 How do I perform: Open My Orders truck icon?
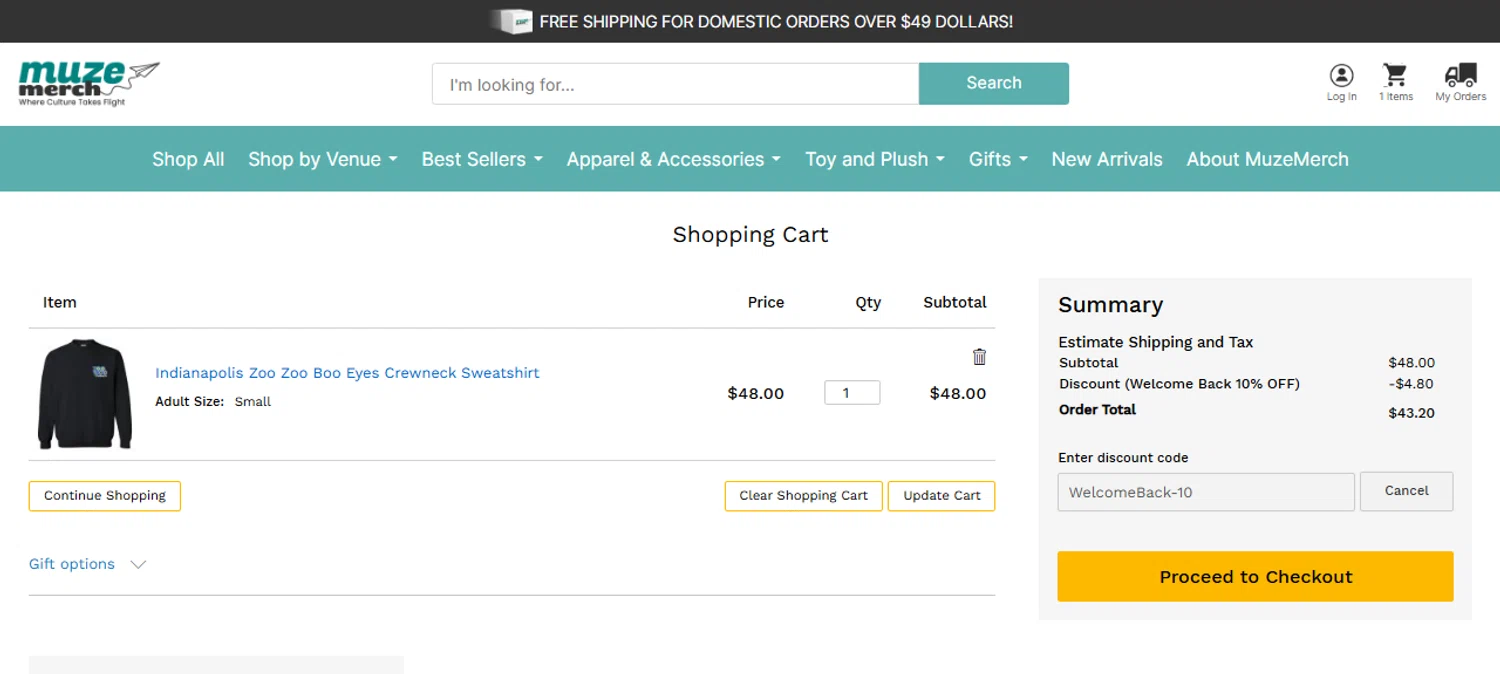pos(1460,76)
